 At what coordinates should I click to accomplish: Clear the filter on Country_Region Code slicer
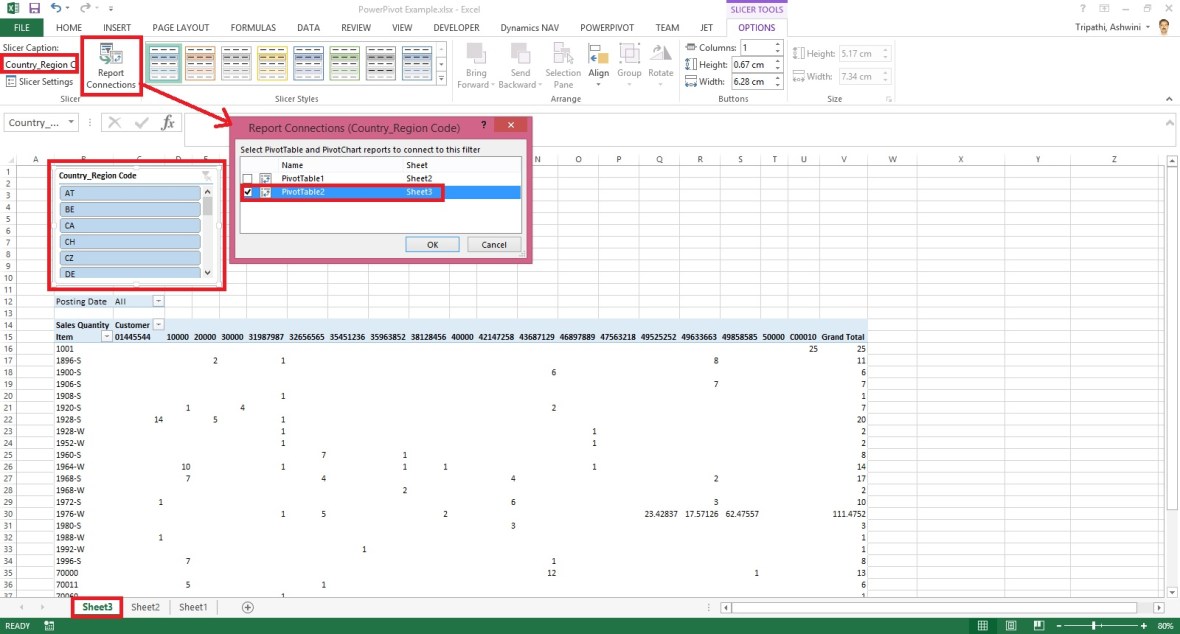[x=207, y=174]
